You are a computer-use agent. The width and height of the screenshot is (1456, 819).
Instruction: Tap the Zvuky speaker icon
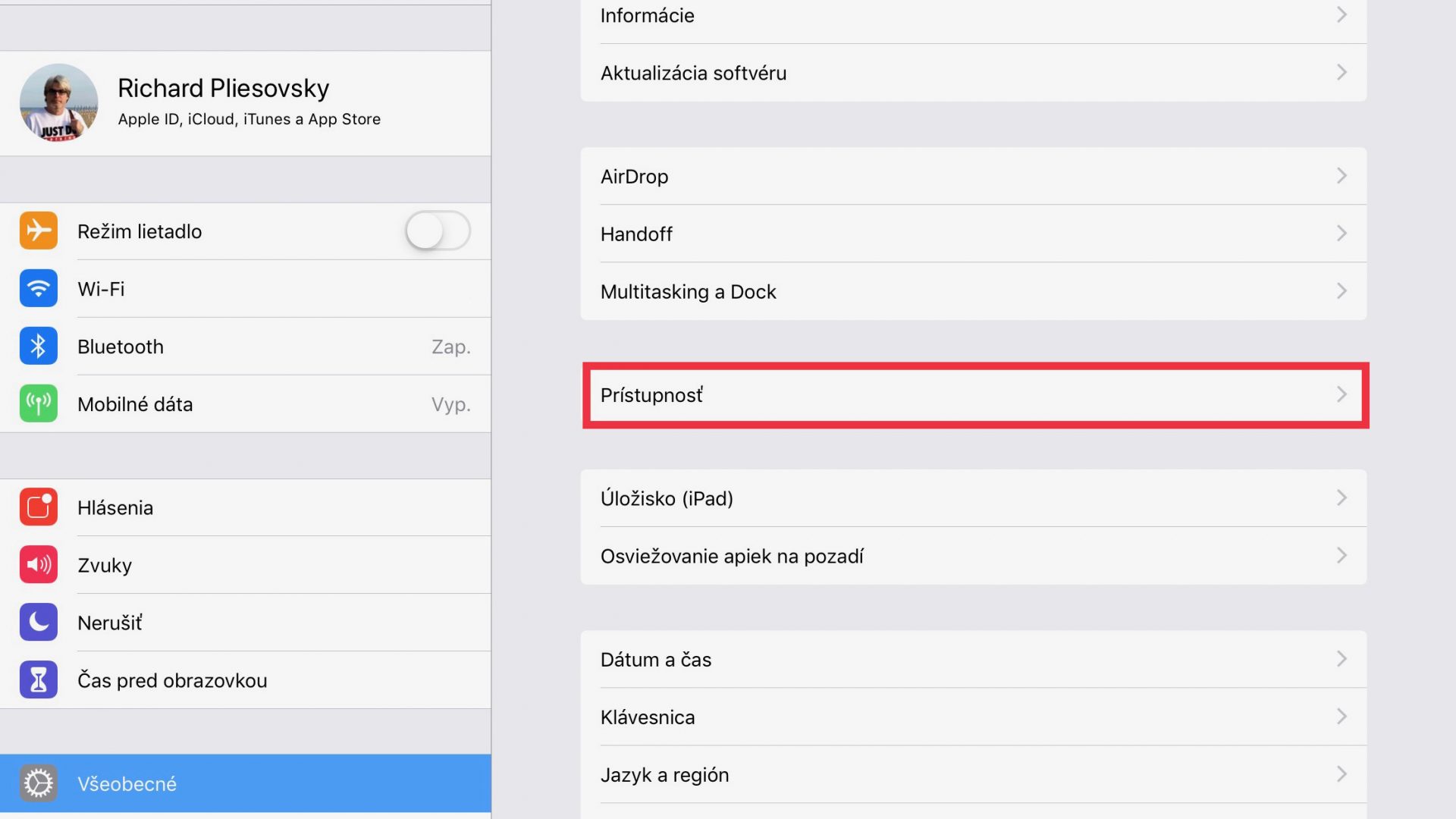pos(38,564)
